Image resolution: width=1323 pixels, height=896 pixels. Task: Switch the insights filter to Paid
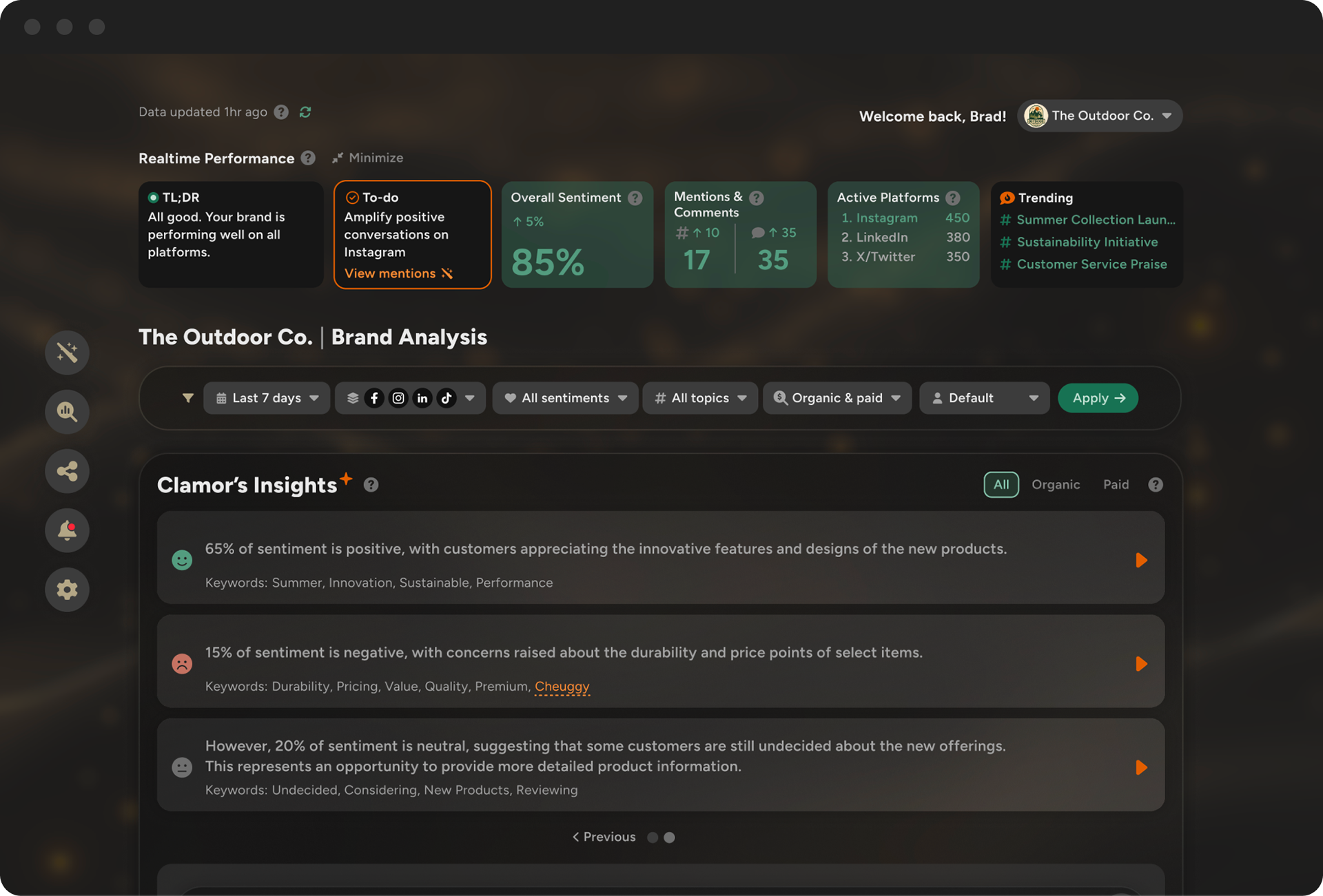click(1116, 485)
